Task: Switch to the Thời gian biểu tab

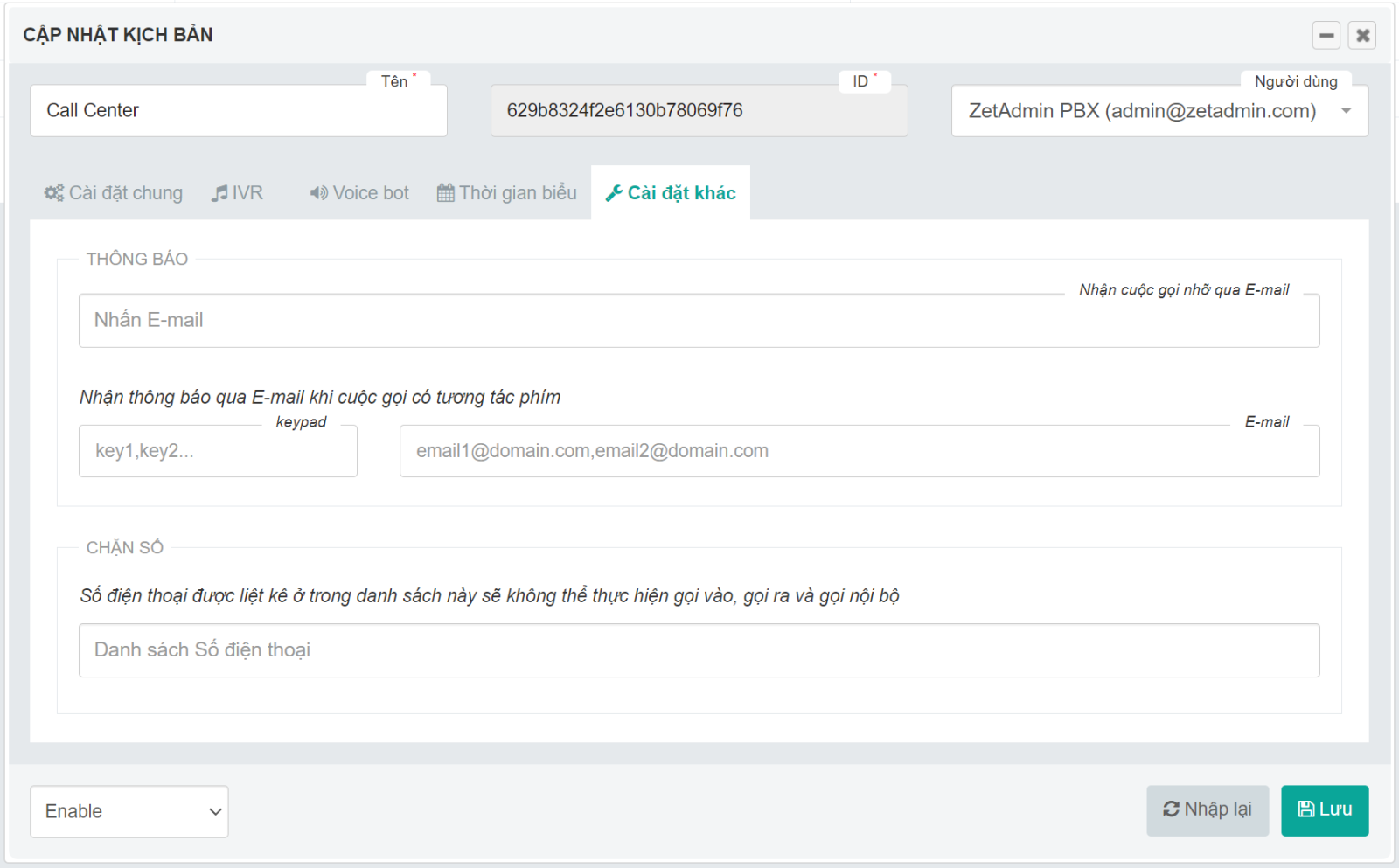Action: 507,193
